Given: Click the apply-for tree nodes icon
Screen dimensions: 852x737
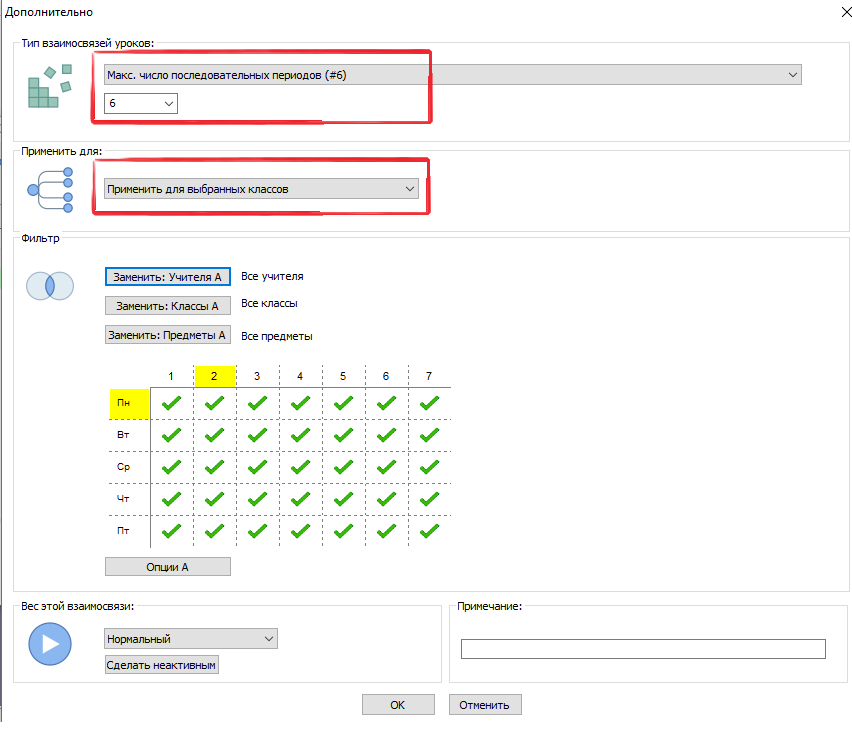Looking at the screenshot, I should coord(51,189).
